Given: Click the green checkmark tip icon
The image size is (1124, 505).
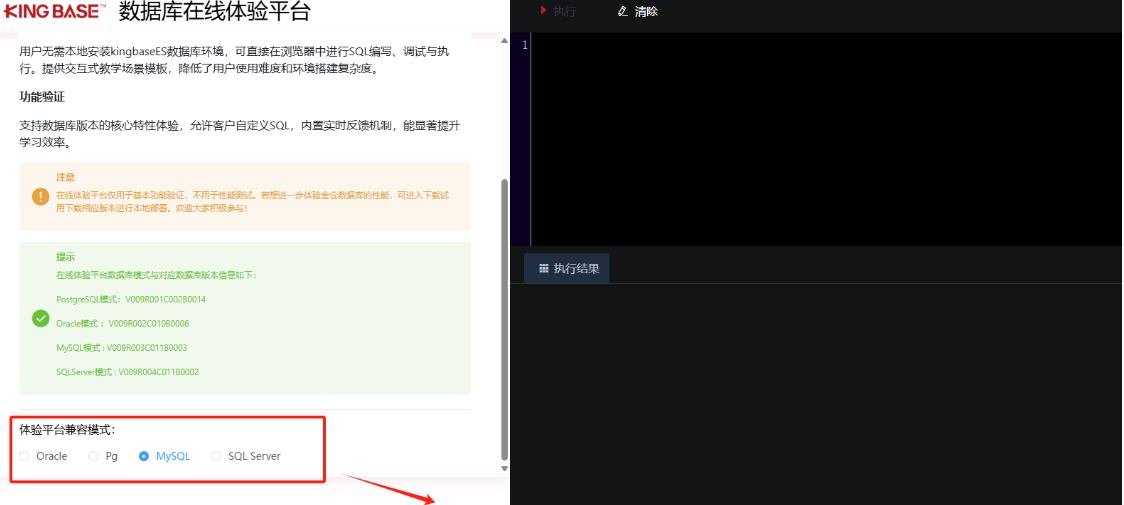Looking at the screenshot, I should click(x=41, y=318).
